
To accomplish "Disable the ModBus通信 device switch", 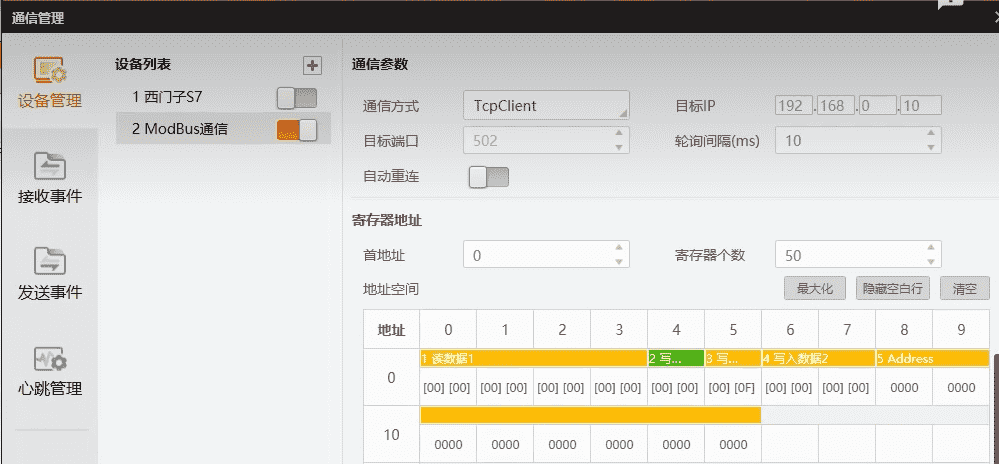I will tap(297, 129).
